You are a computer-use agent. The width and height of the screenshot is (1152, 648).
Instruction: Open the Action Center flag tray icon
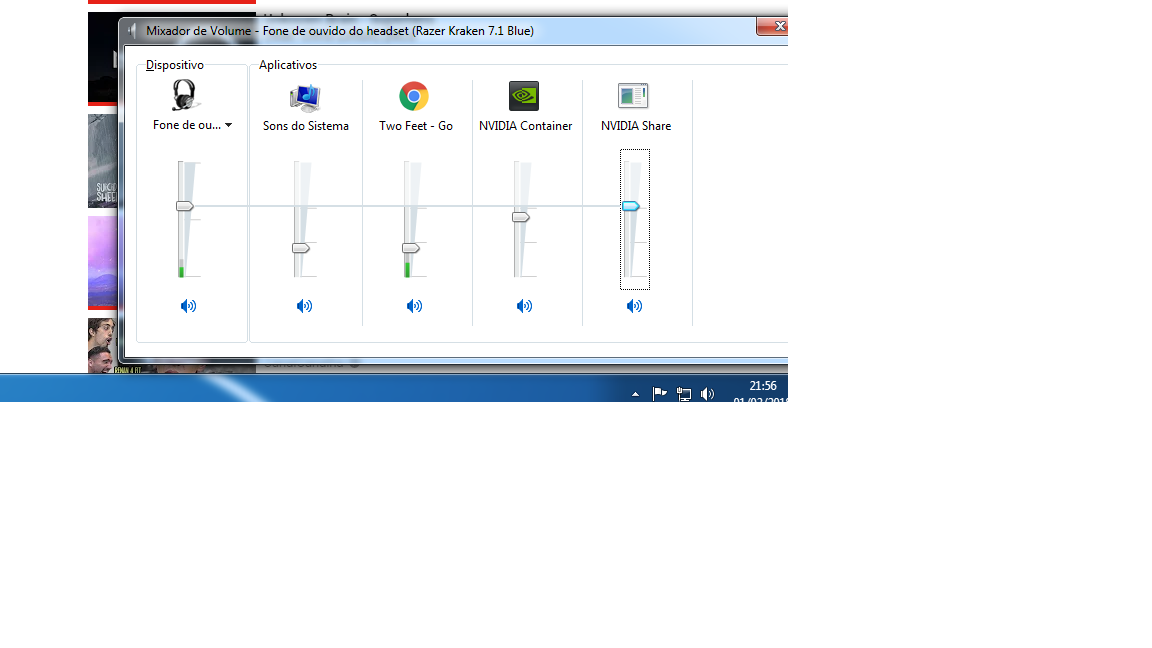click(x=660, y=394)
